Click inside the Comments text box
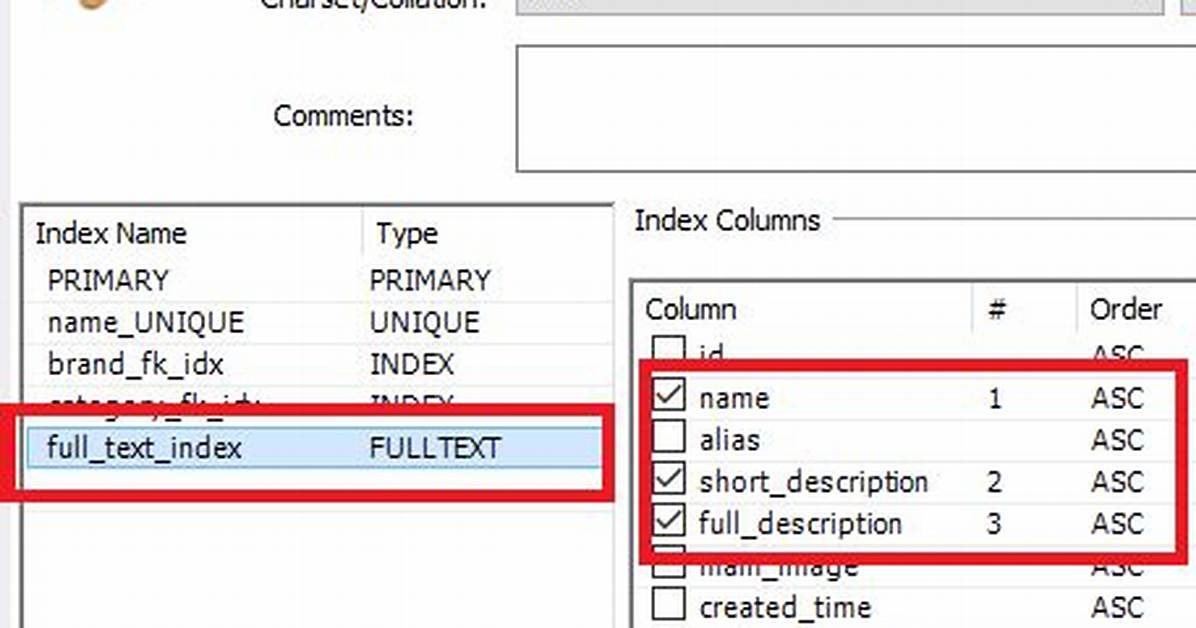Viewport: 1196px width, 628px height. point(856,109)
